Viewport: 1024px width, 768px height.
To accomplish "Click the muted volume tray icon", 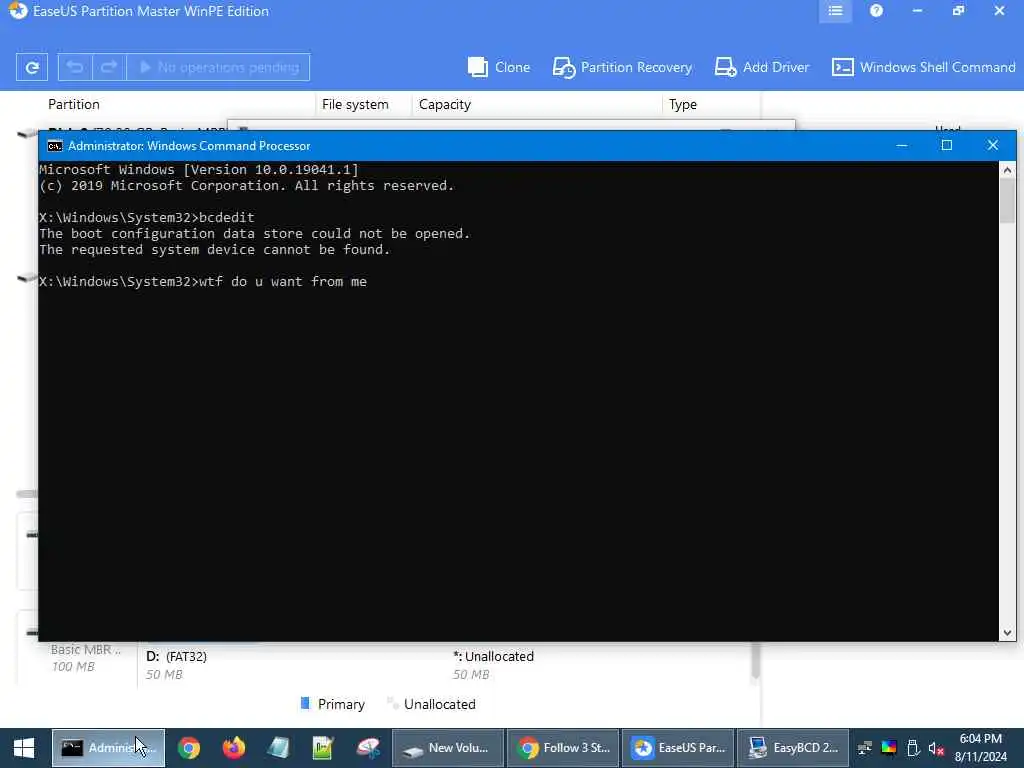I will pyautogui.click(x=936, y=748).
